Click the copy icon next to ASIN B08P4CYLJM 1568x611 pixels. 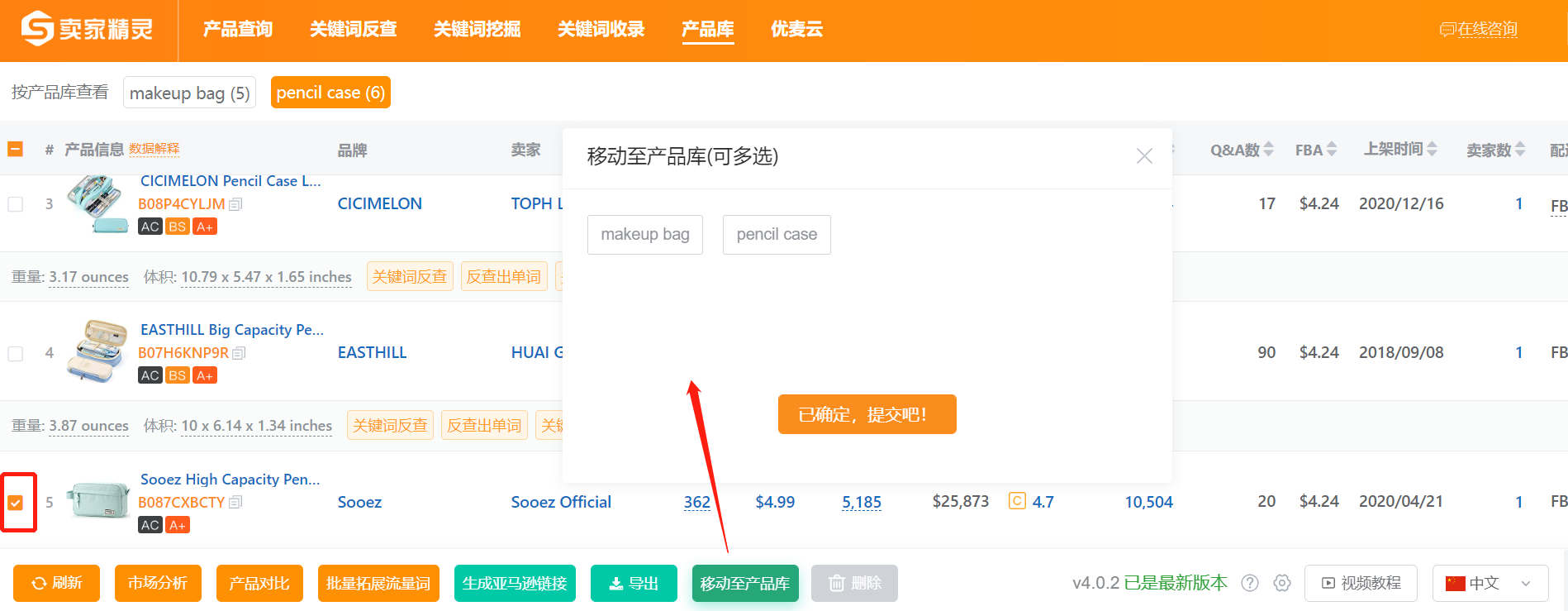pos(235,204)
